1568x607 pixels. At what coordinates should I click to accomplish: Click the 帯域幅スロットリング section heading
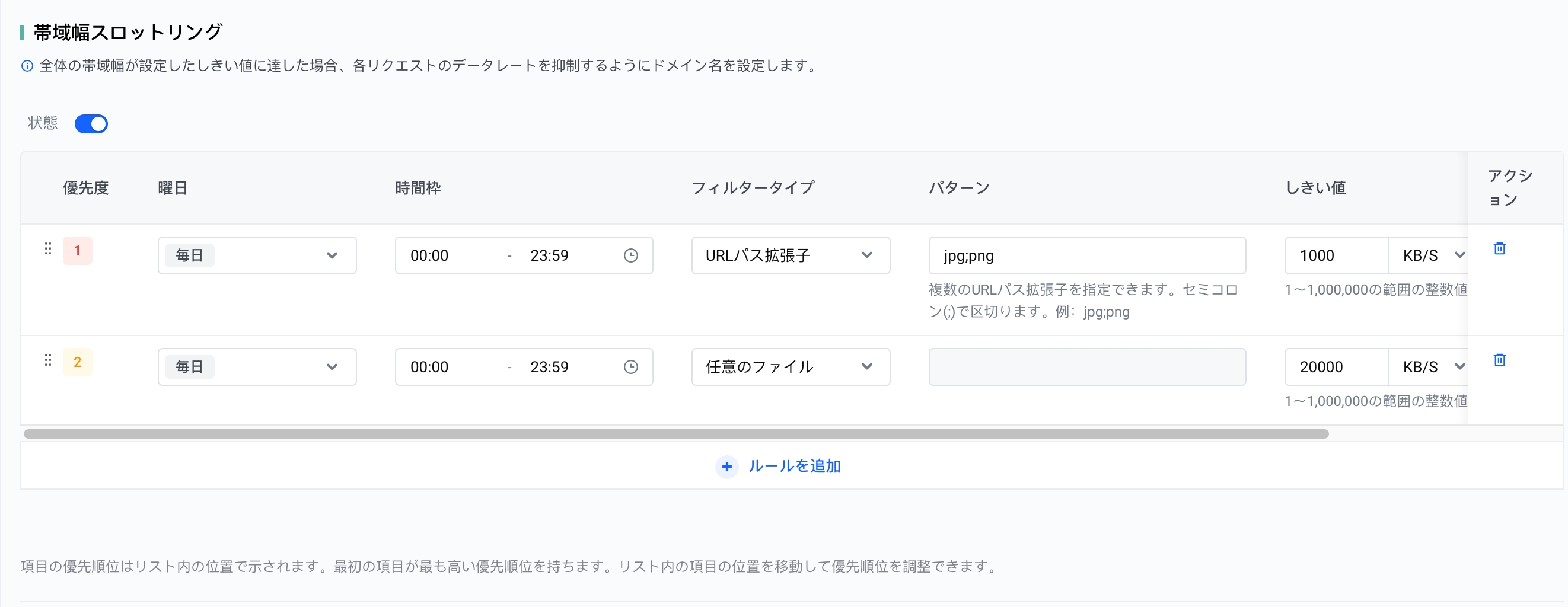point(128,32)
